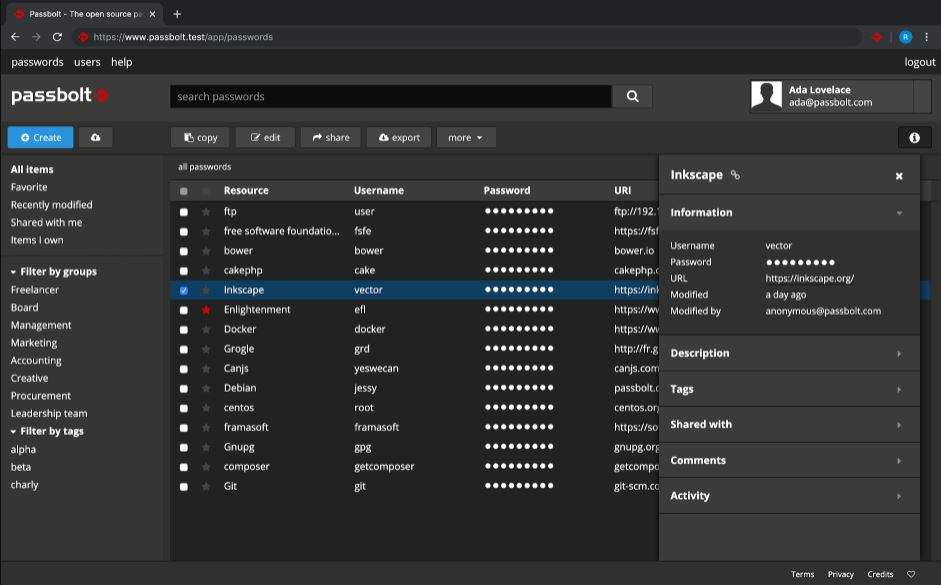941x585 pixels.
Task: Open the 'more' dropdown menu
Action: [x=466, y=137]
